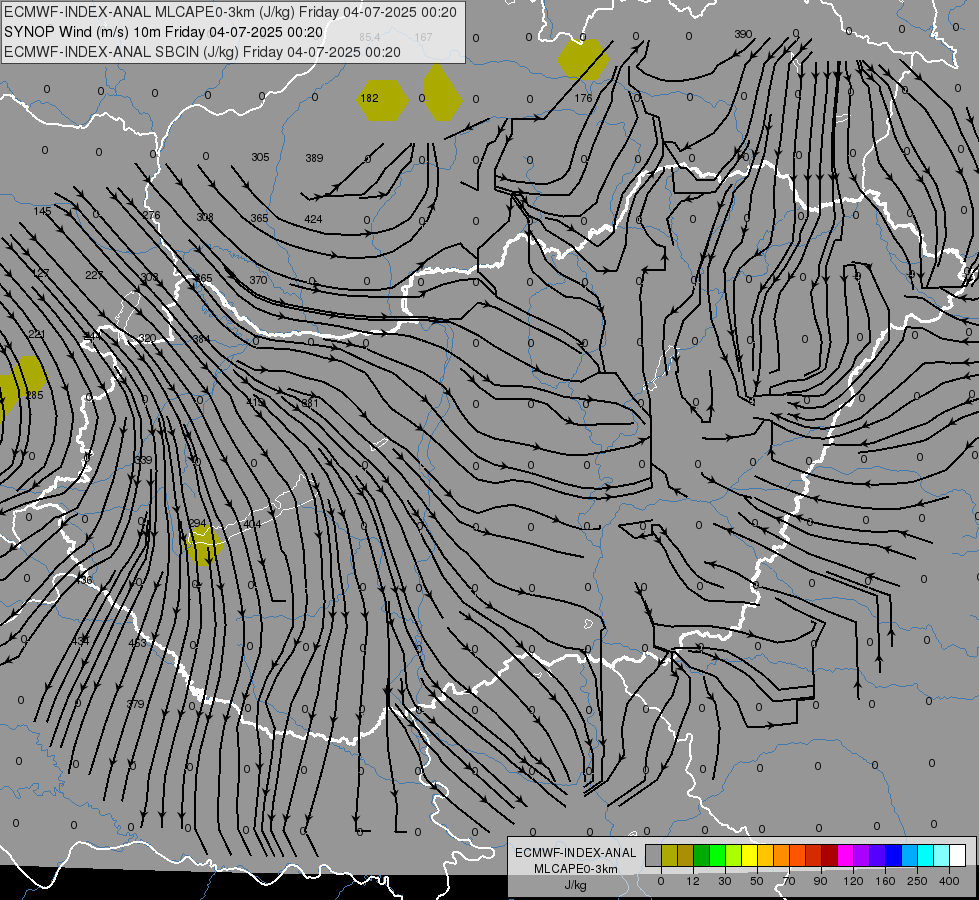Click the pale cyan swatch before 400

pyautogui.click(x=942, y=856)
